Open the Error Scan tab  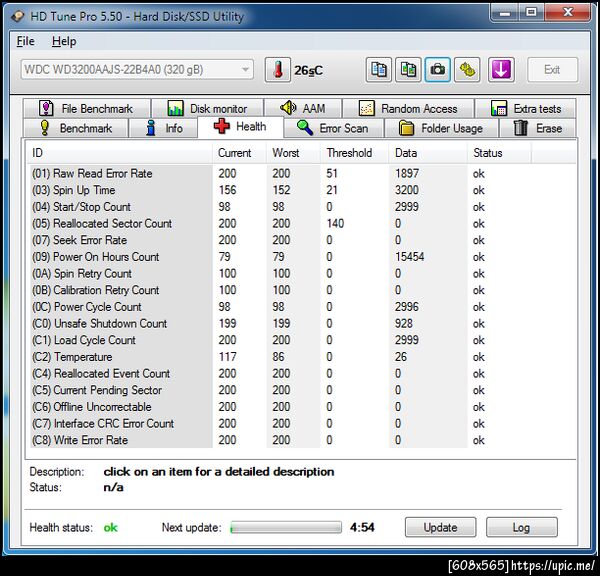(333, 128)
